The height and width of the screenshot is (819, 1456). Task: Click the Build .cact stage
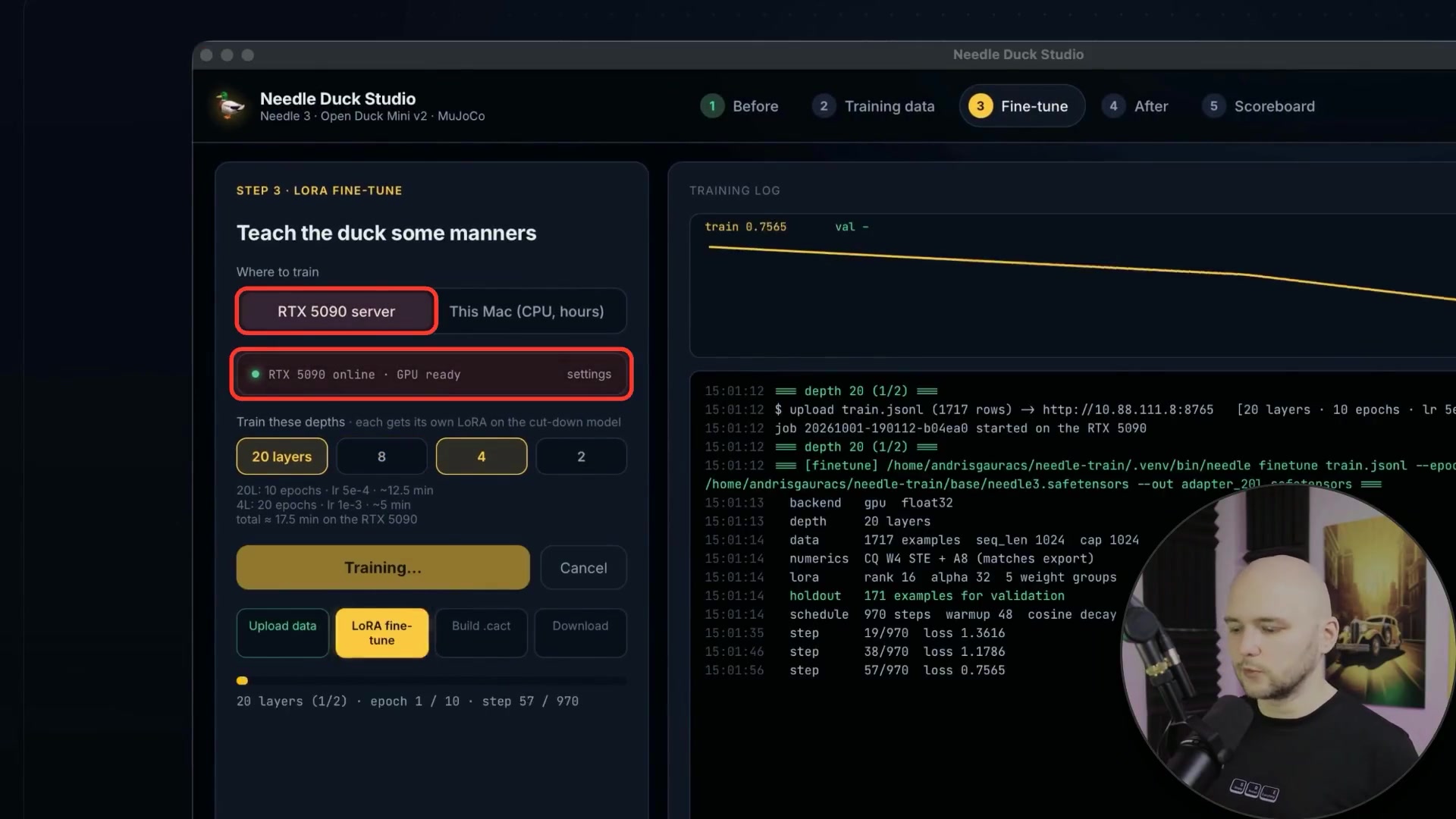(x=482, y=632)
